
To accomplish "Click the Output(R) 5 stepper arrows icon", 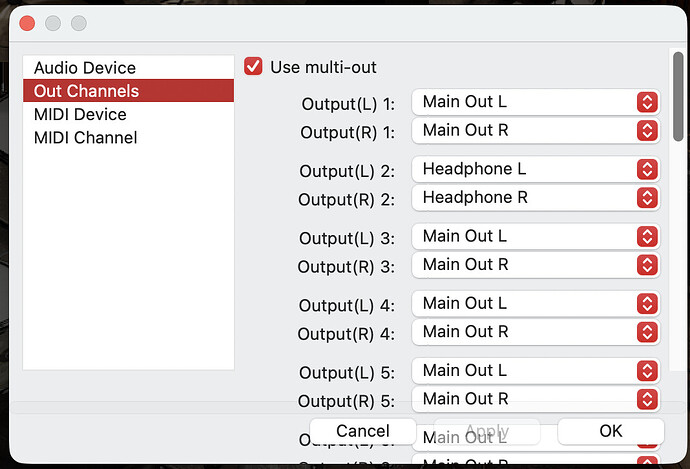I will click(647, 399).
